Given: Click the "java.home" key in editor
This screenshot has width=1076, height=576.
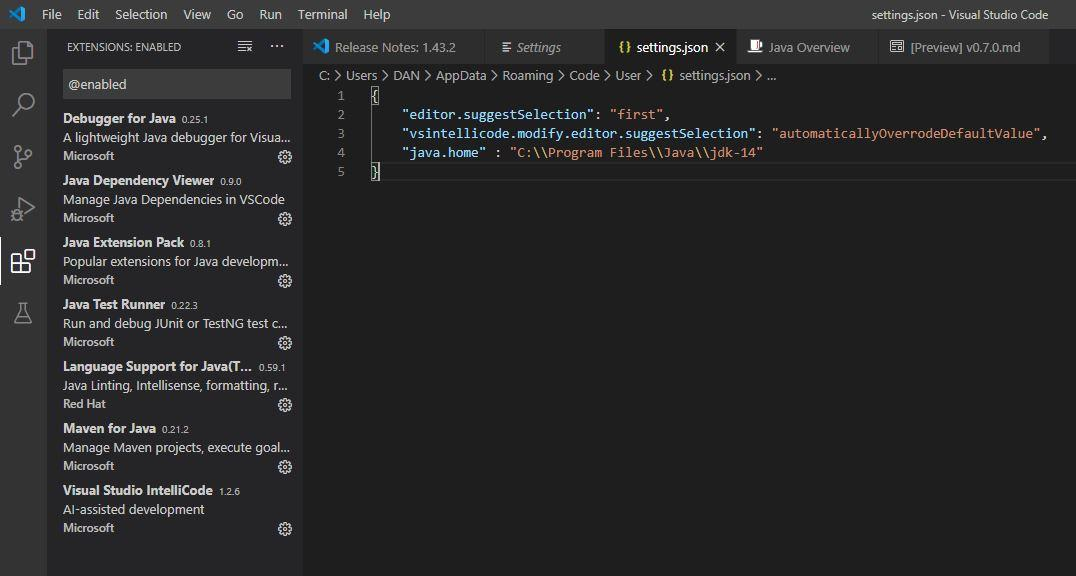Looking at the screenshot, I should (x=445, y=152).
